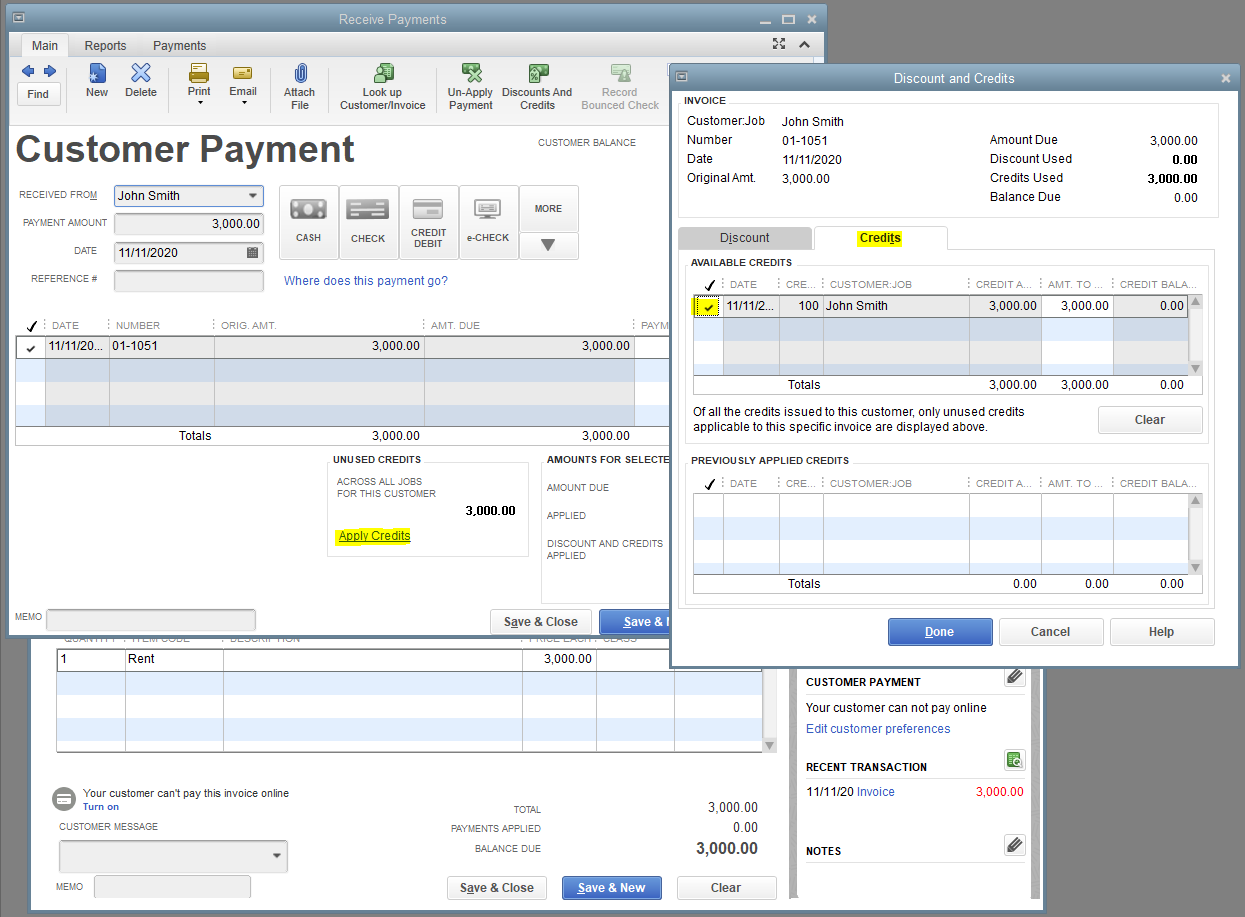Image resolution: width=1245 pixels, height=917 pixels.
Task: Click Look up Customer/Invoice icon
Action: pyautogui.click(x=382, y=75)
